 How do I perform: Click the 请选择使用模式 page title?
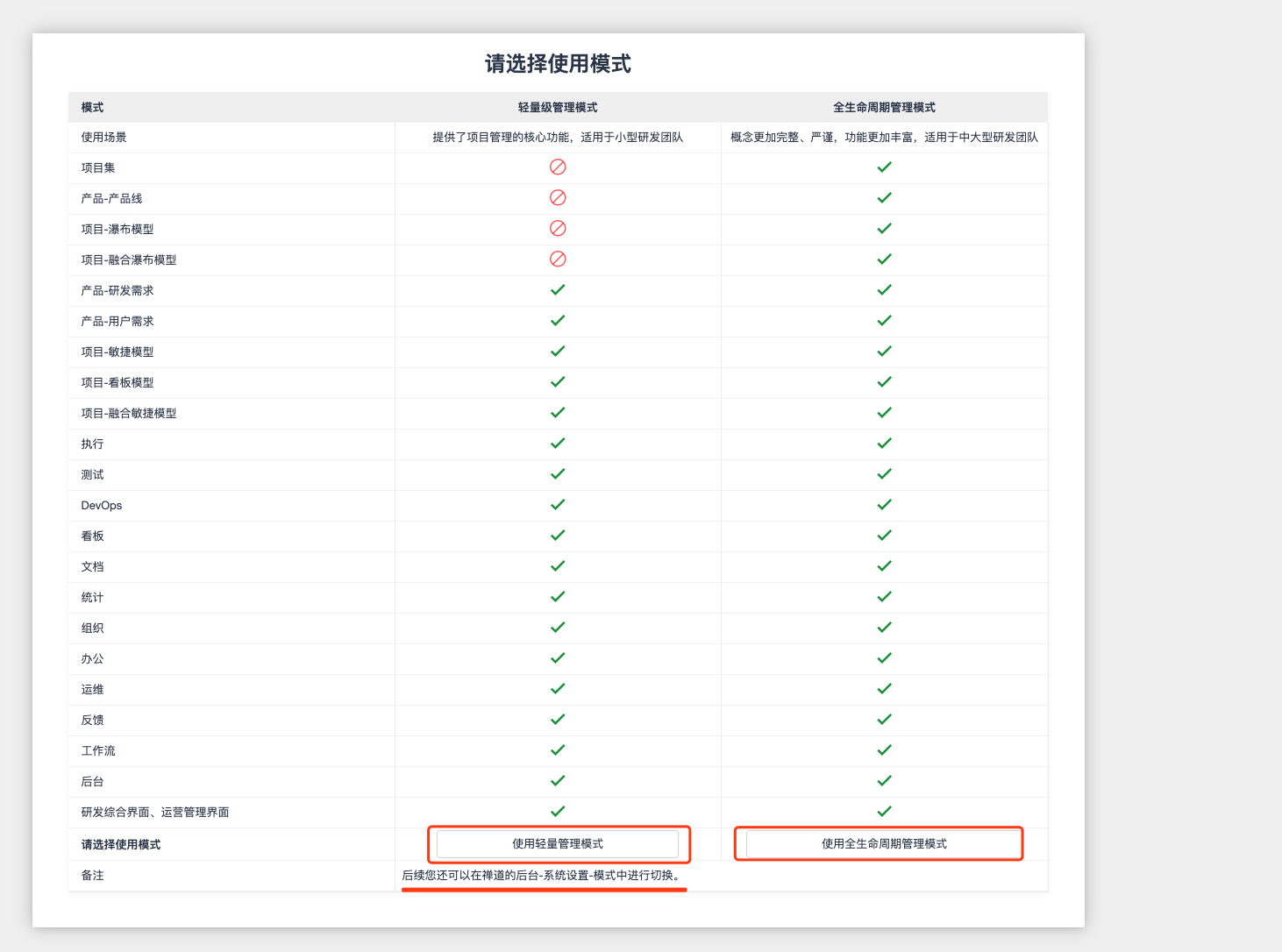click(x=558, y=64)
